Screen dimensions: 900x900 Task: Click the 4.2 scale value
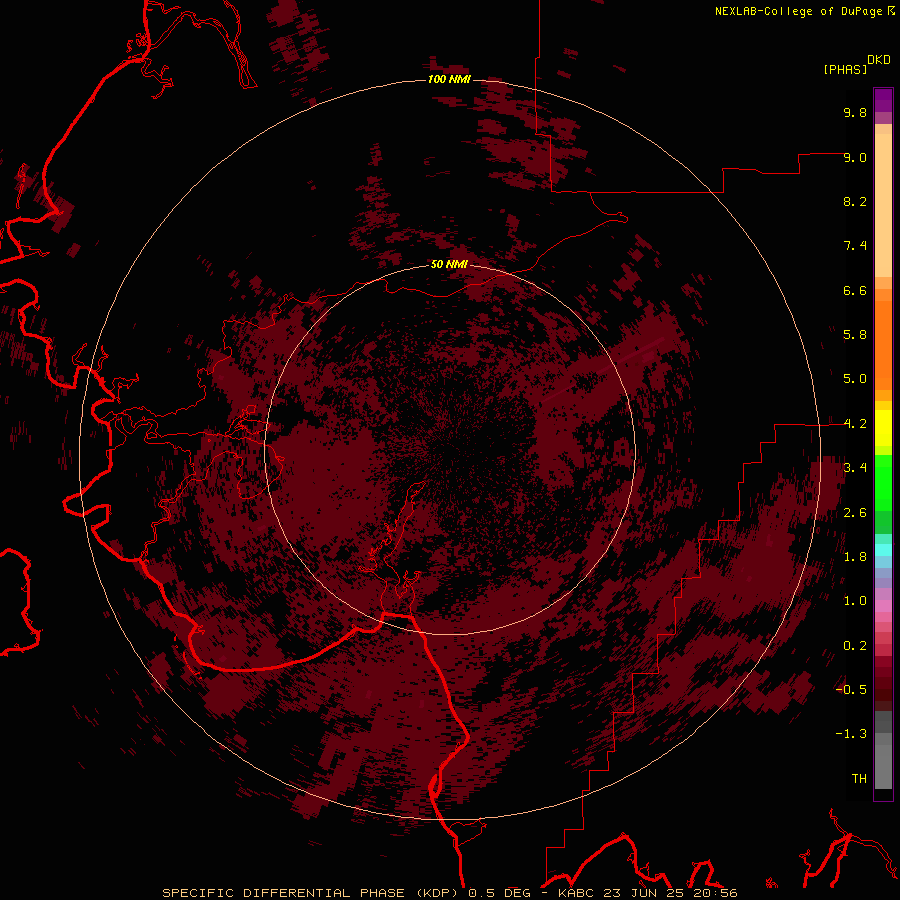855,424
